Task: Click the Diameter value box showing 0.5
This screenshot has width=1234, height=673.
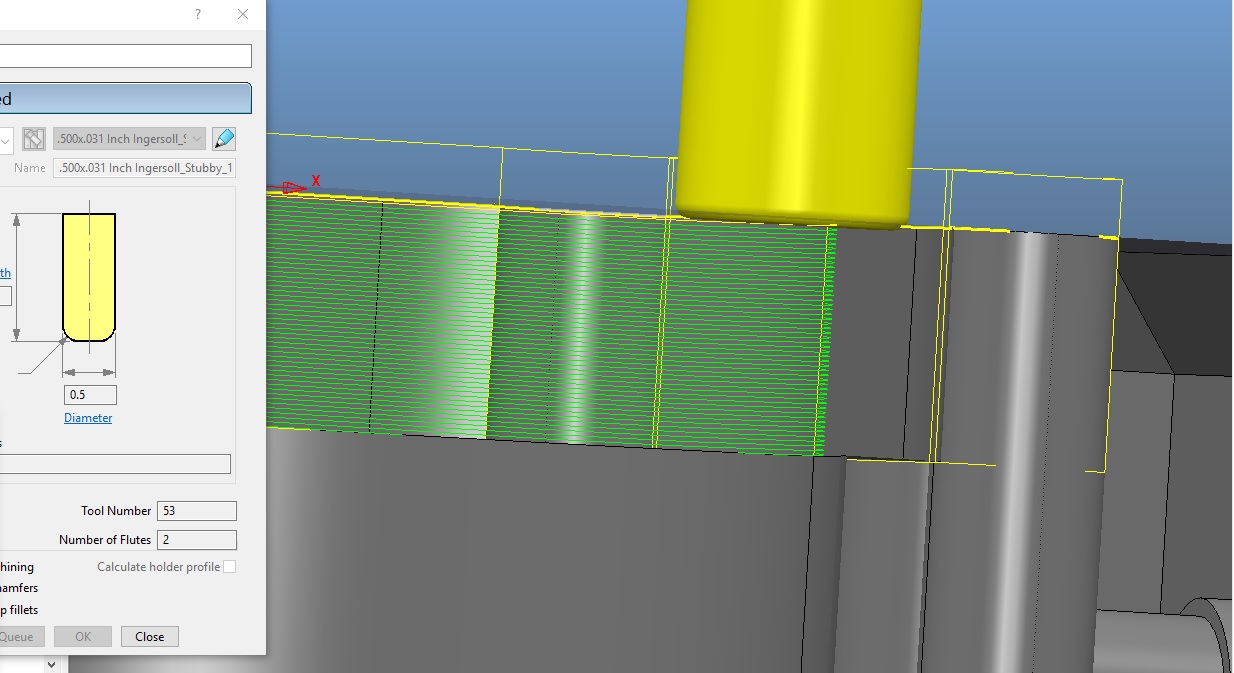Action: 90,394
